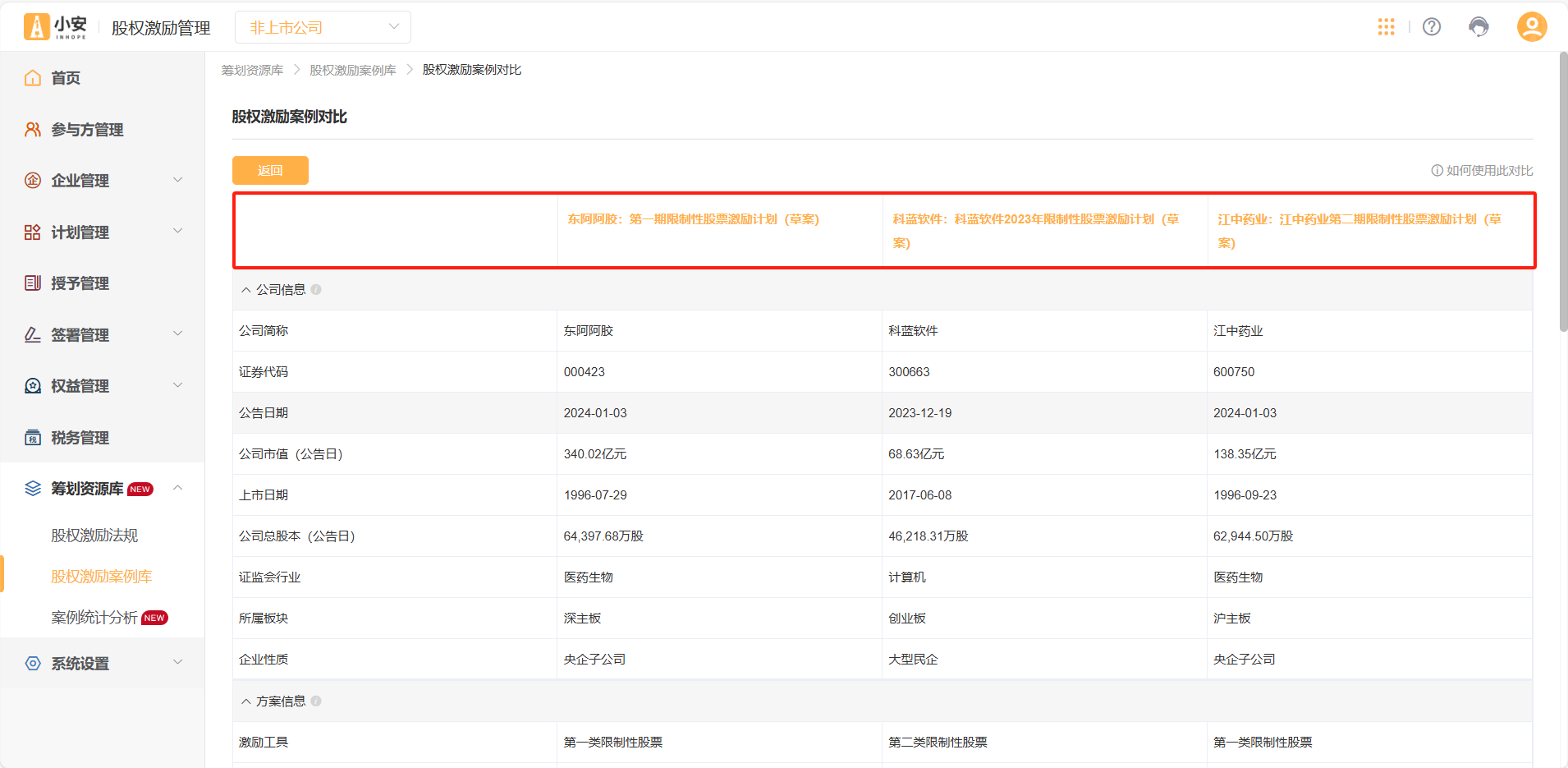Viewport: 1568px width, 768px height.
Task: Click the 计划管理 icon
Action: 33,232
